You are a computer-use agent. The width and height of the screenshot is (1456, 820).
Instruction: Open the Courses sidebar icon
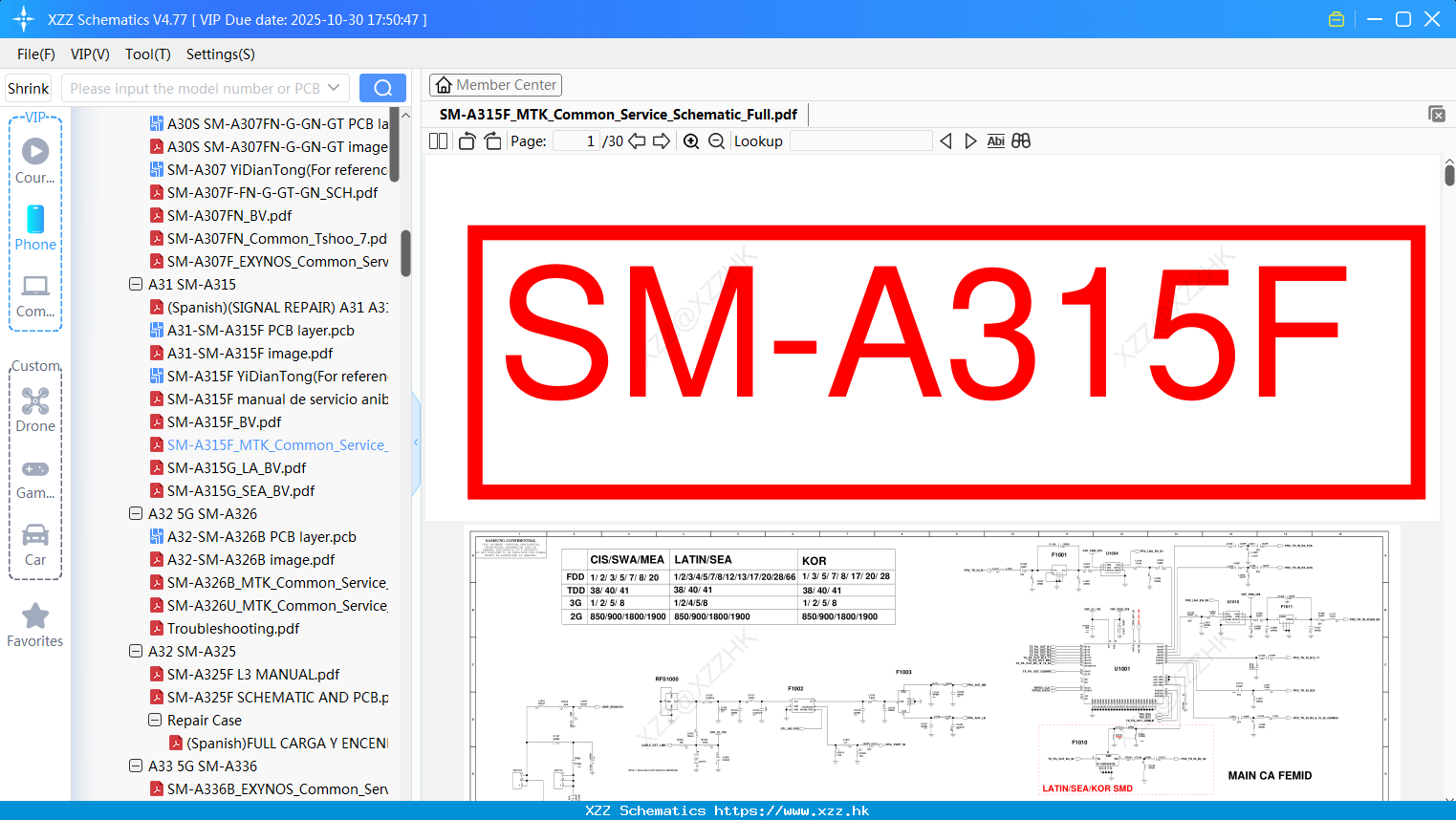click(35, 161)
